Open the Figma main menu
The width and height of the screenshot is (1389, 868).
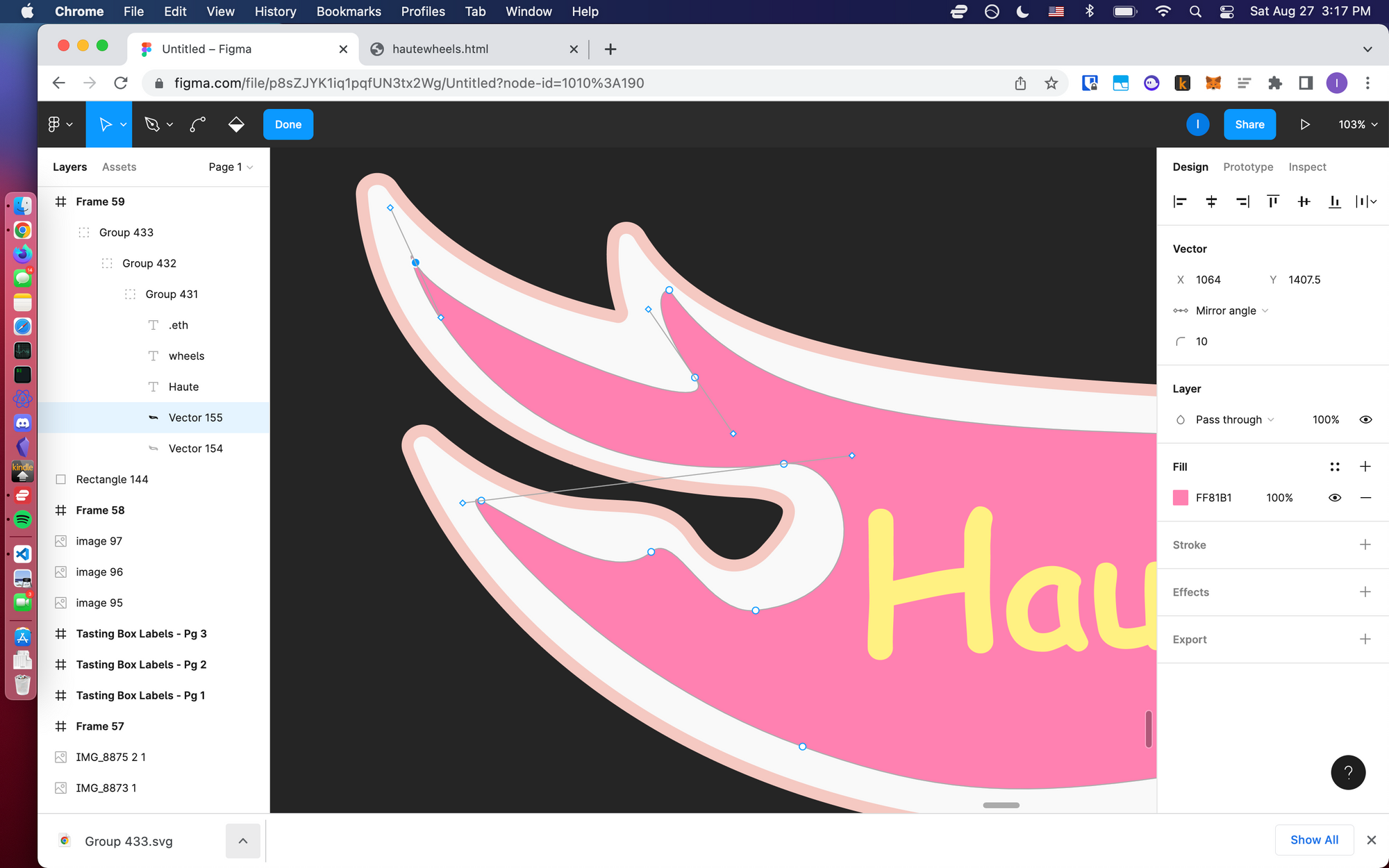pyautogui.click(x=54, y=124)
